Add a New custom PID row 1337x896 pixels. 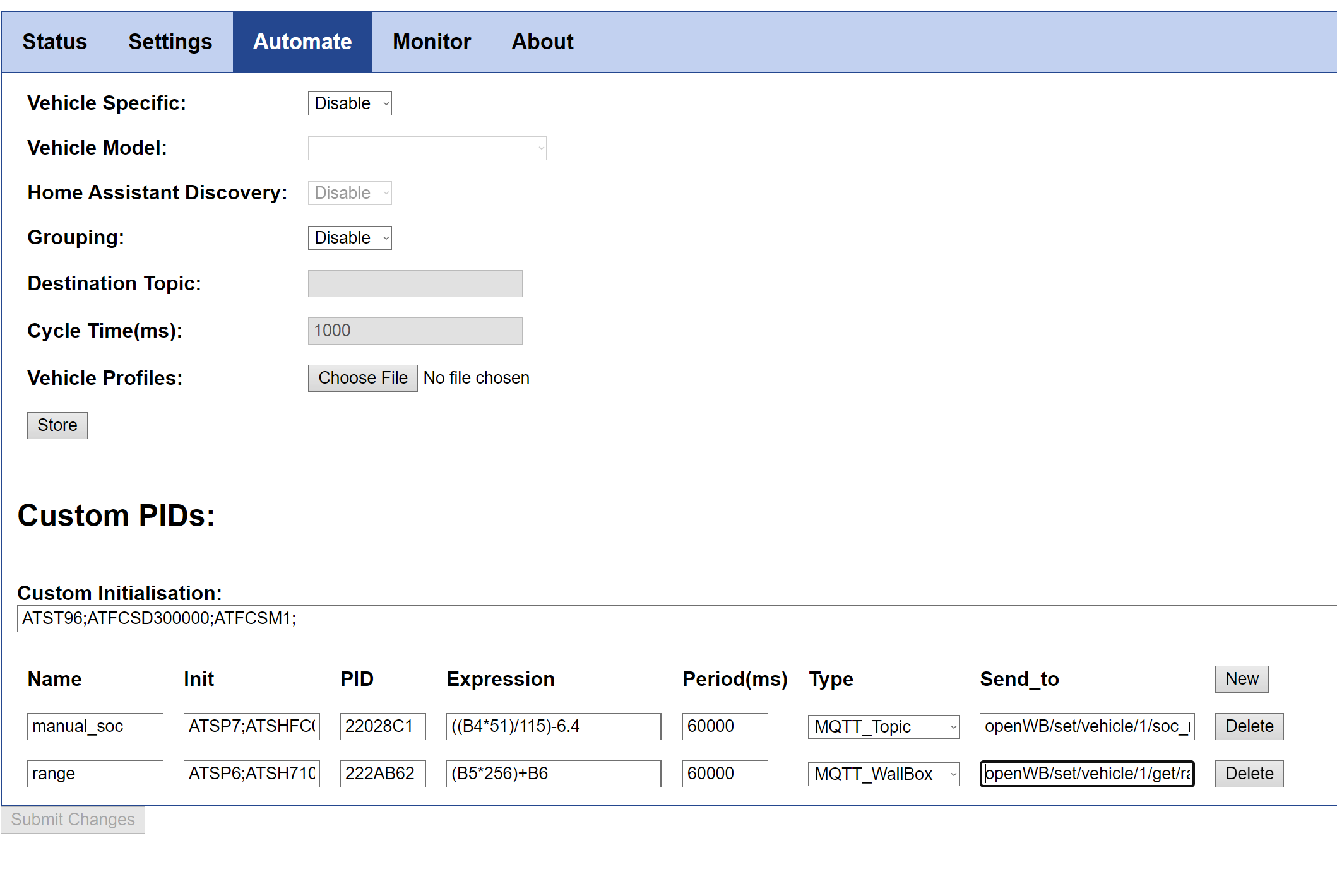tap(1241, 679)
